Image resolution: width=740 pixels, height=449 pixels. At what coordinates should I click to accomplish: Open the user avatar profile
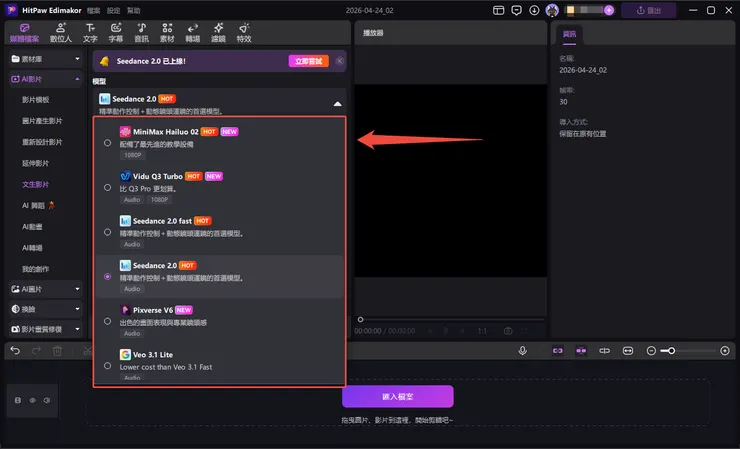(x=552, y=10)
